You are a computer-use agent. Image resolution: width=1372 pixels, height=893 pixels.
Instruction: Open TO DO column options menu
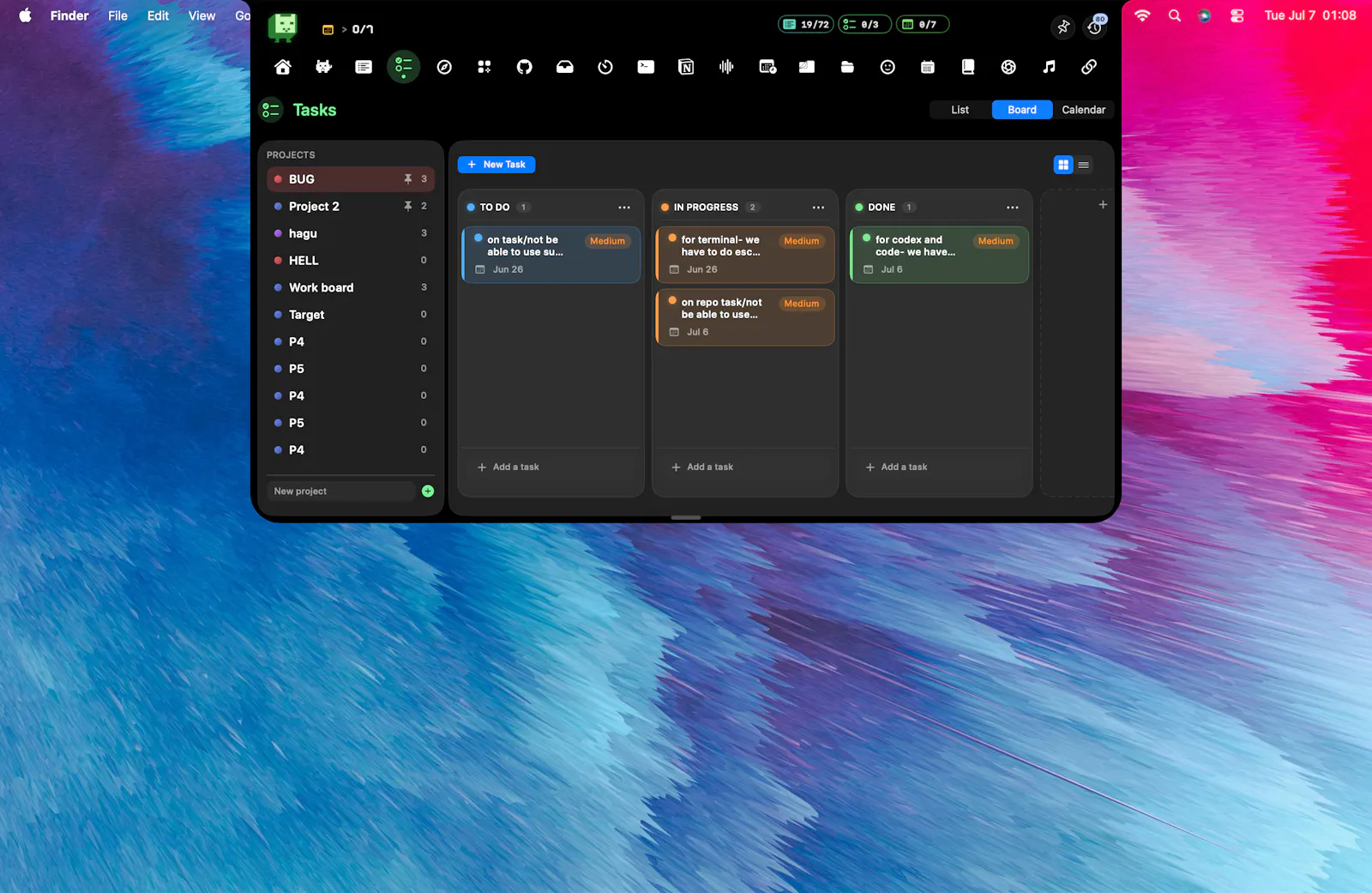point(624,208)
